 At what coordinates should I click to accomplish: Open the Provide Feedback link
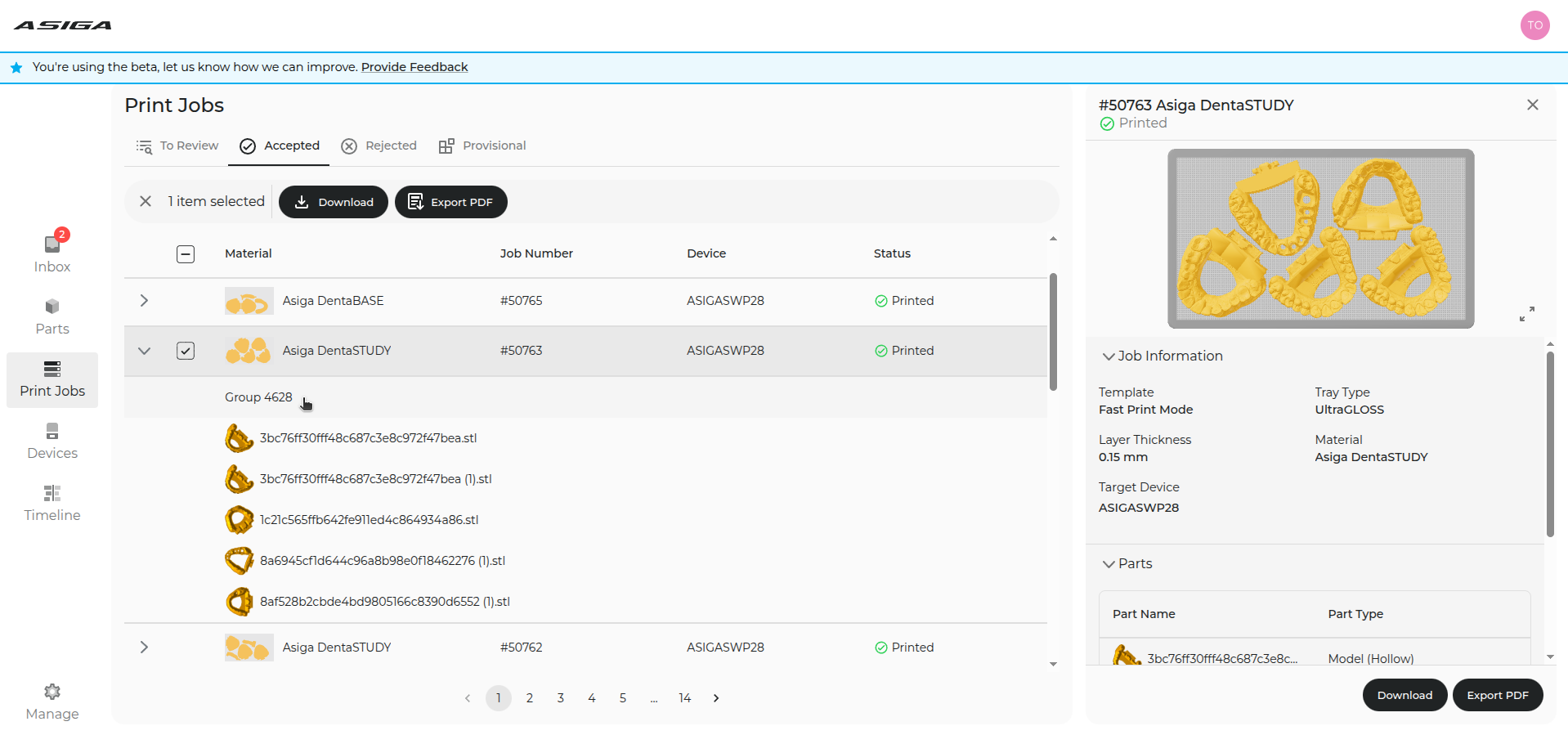coord(414,67)
